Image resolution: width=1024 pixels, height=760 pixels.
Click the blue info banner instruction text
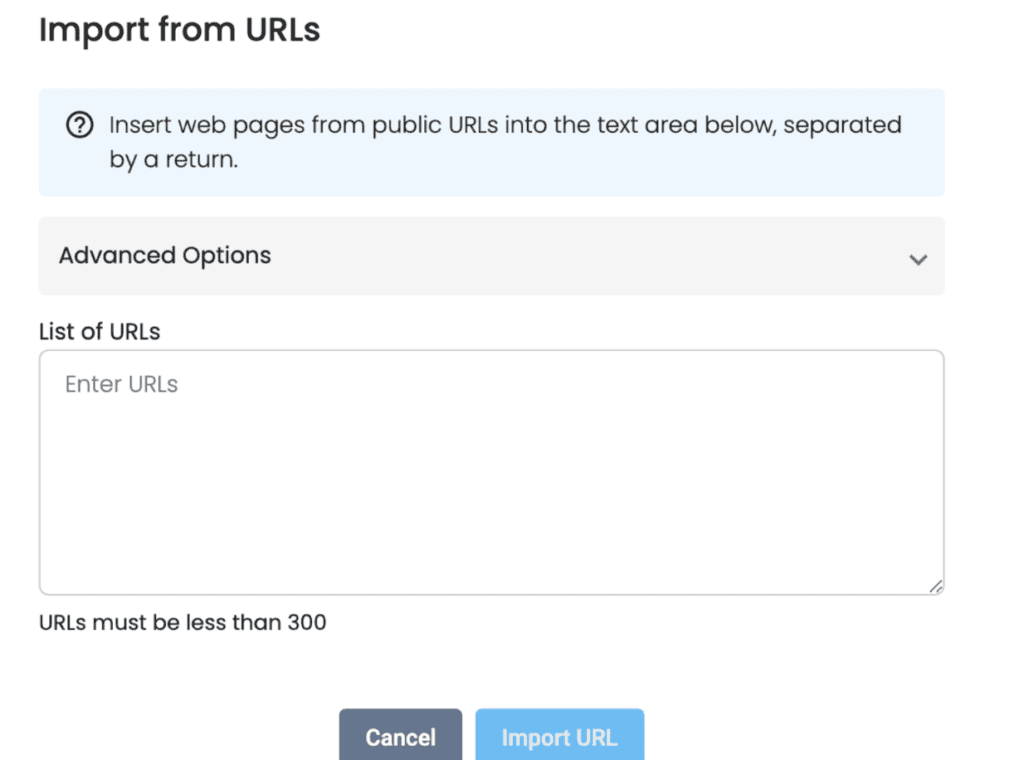(505, 126)
